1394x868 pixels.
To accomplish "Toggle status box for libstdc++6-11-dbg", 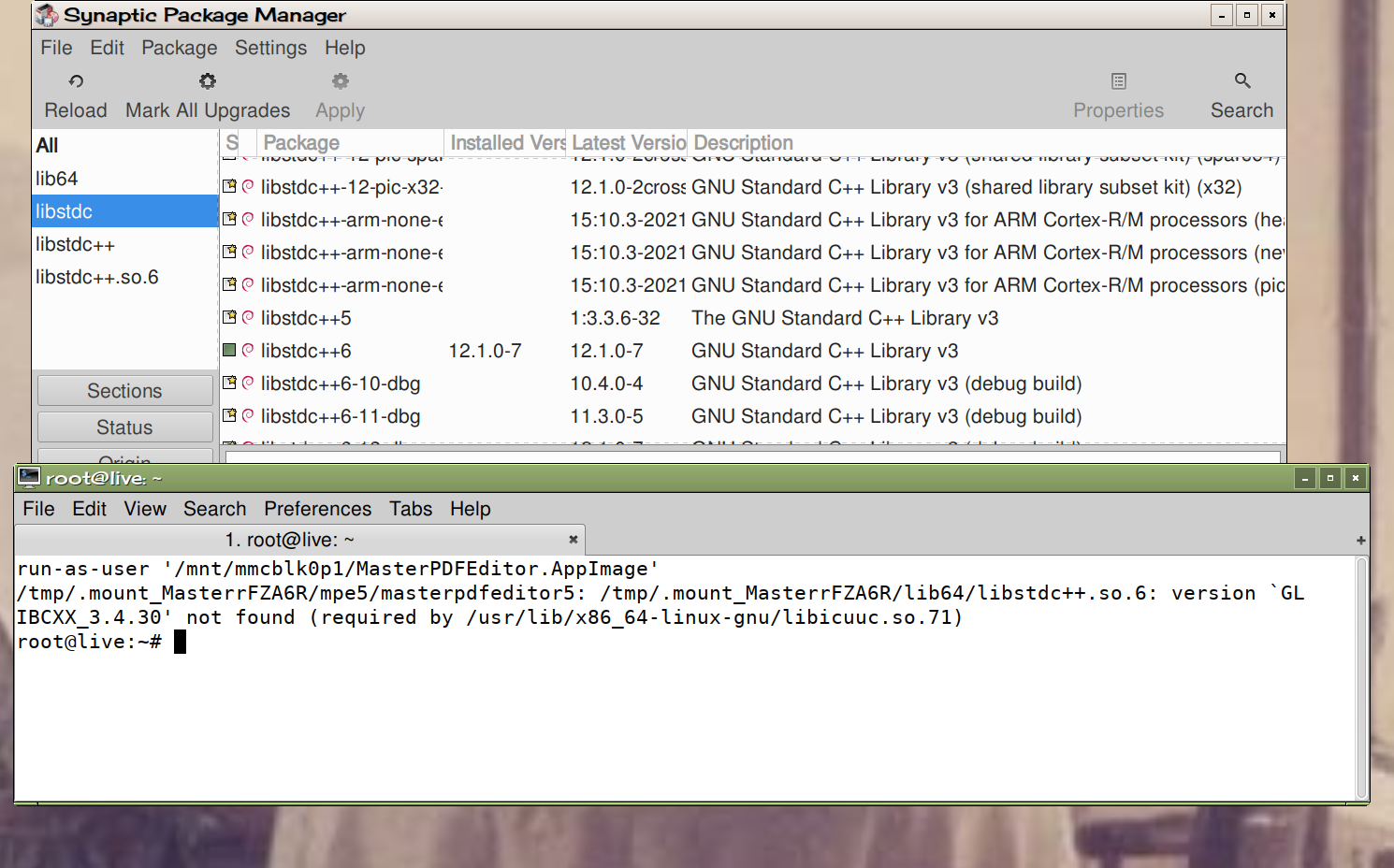I will click(229, 415).
